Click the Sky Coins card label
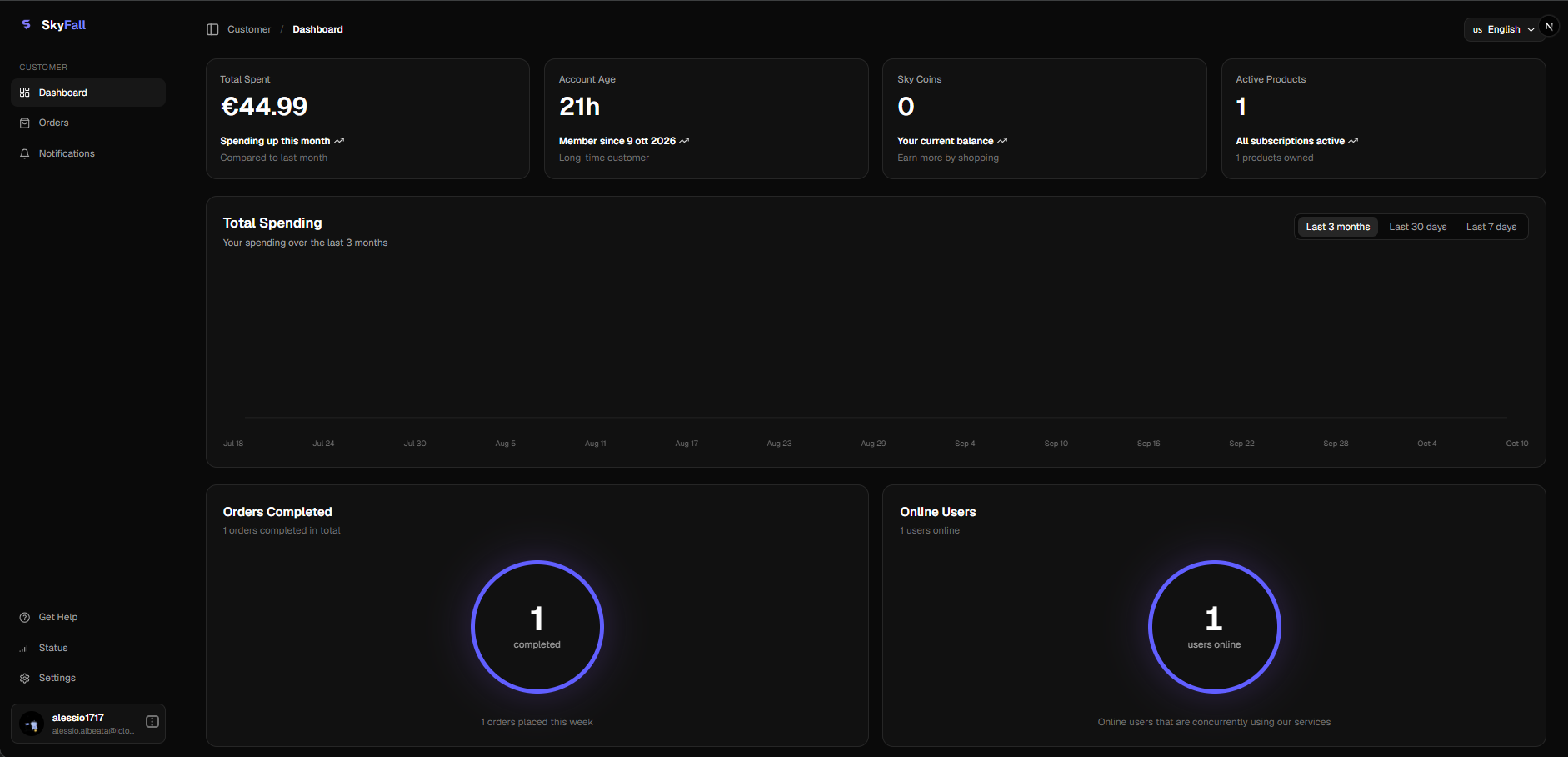 tap(920, 79)
